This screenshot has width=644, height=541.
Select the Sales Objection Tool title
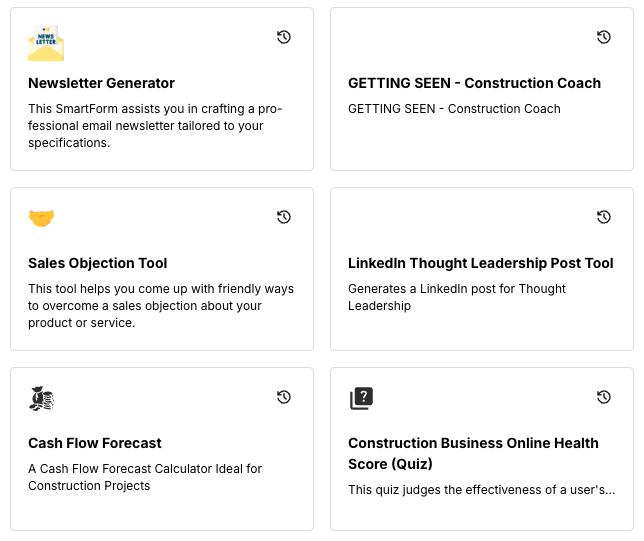pyautogui.click(x=97, y=263)
